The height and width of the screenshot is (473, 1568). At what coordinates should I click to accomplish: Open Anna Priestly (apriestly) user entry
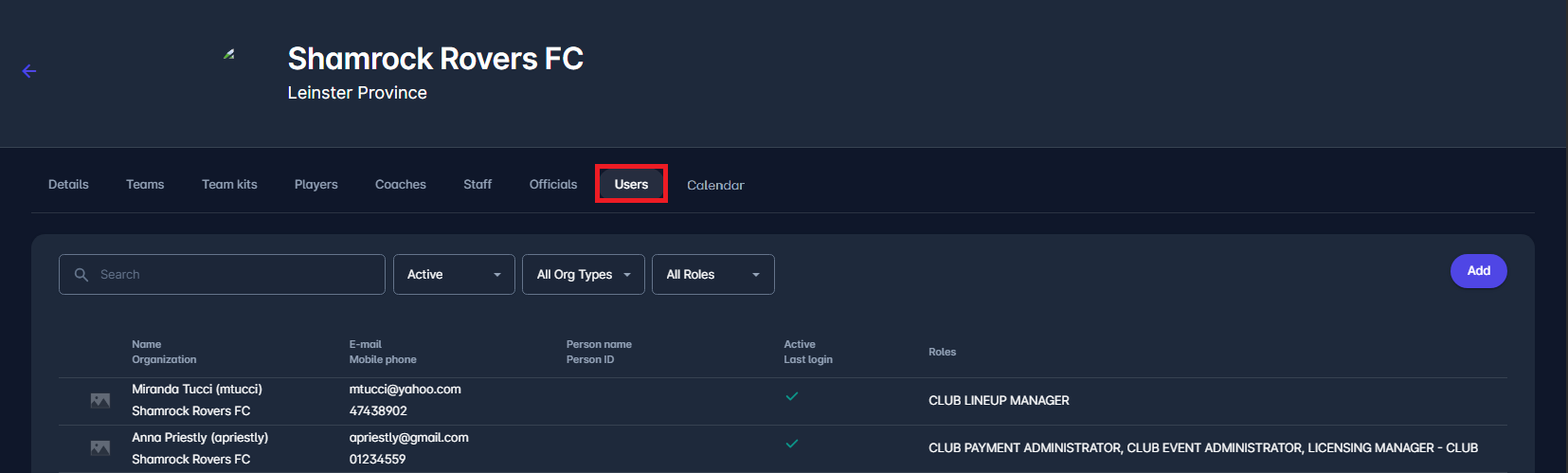click(x=200, y=438)
